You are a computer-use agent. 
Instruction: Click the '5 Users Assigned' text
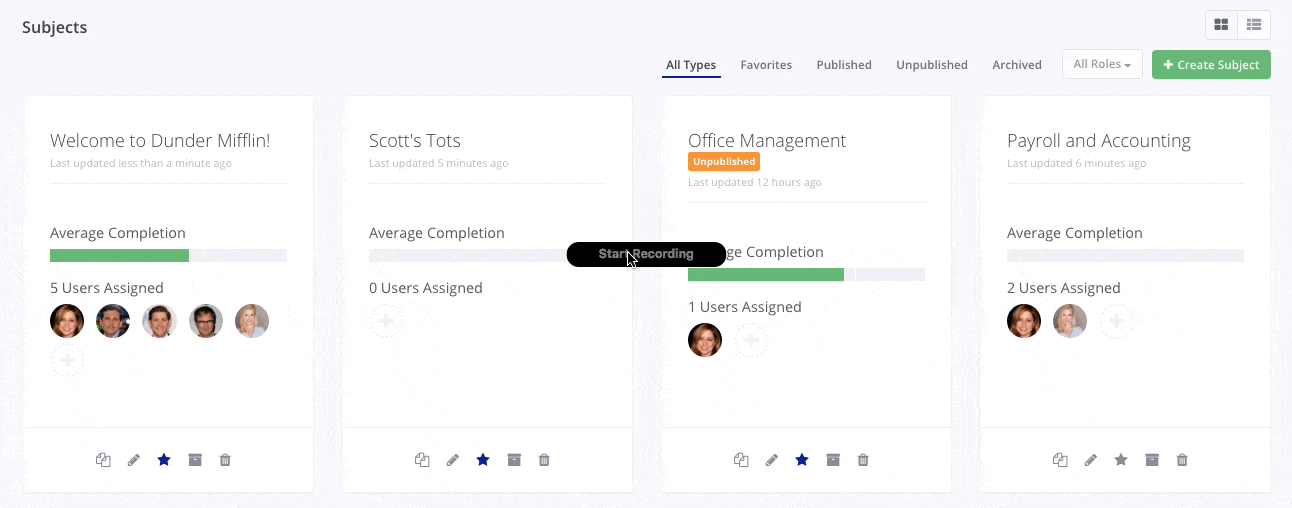pyautogui.click(x=107, y=288)
